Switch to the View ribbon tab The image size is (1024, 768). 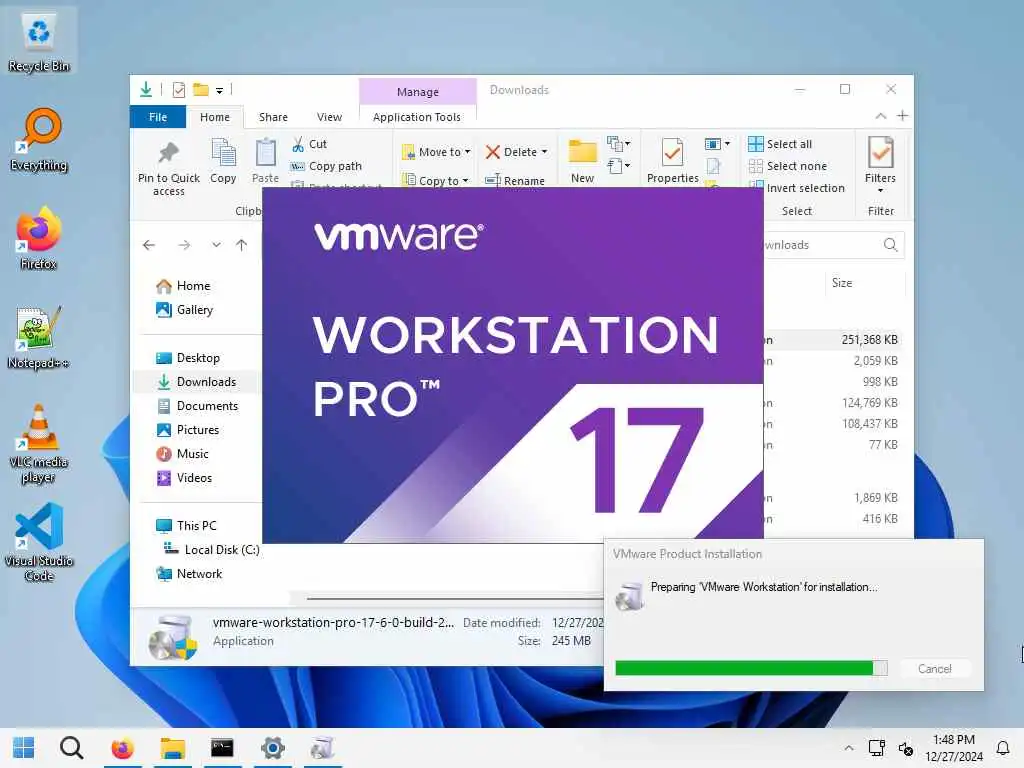[x=329, y=117]
